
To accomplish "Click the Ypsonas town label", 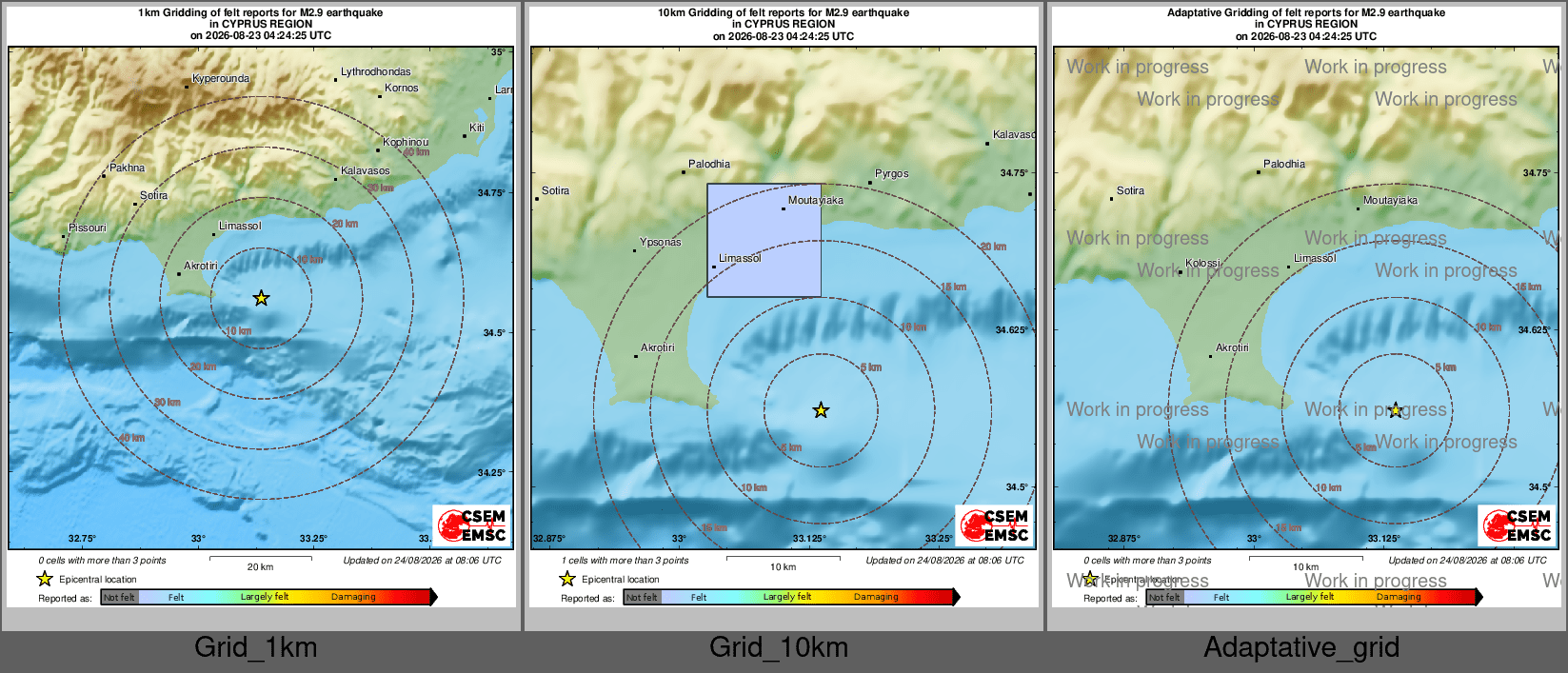I will pos(661,242).
